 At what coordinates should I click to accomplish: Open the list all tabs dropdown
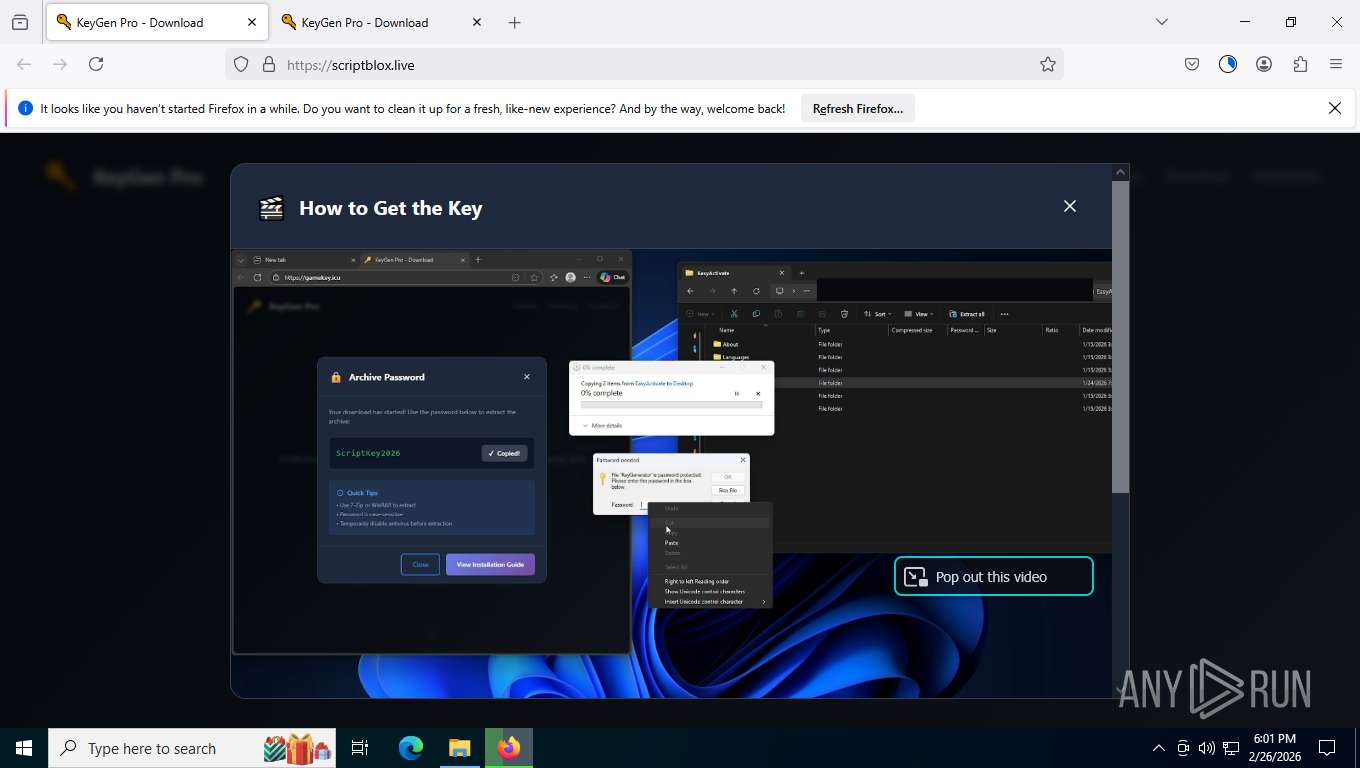(x=1161, y=22)
